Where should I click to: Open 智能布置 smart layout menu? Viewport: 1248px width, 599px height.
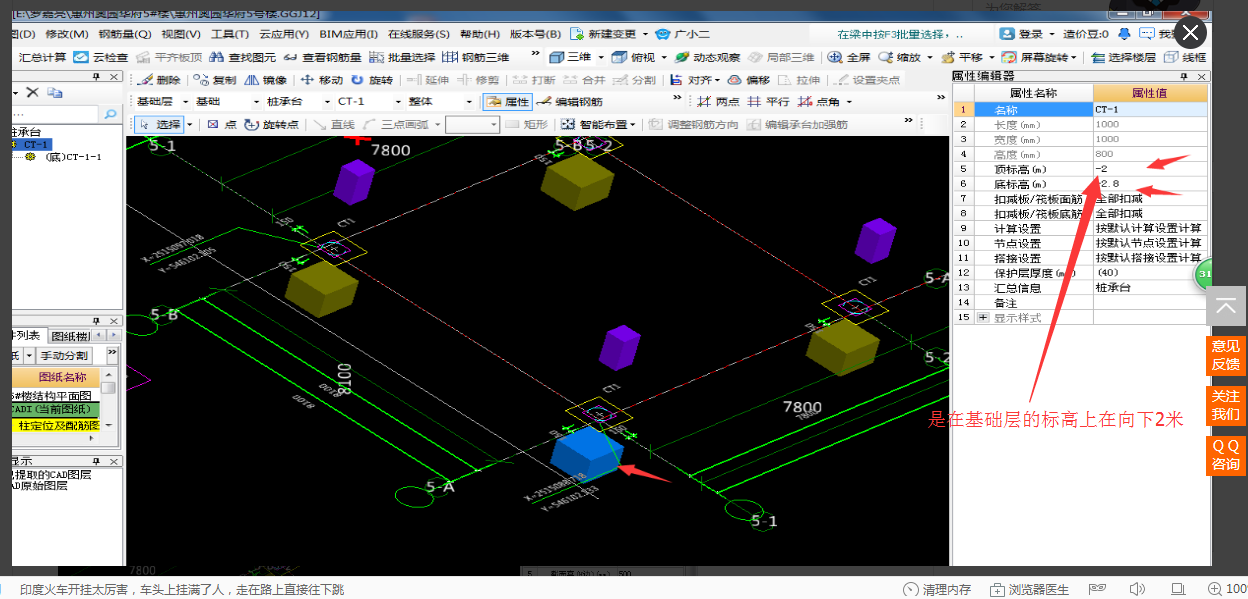(x=599, y=124)
